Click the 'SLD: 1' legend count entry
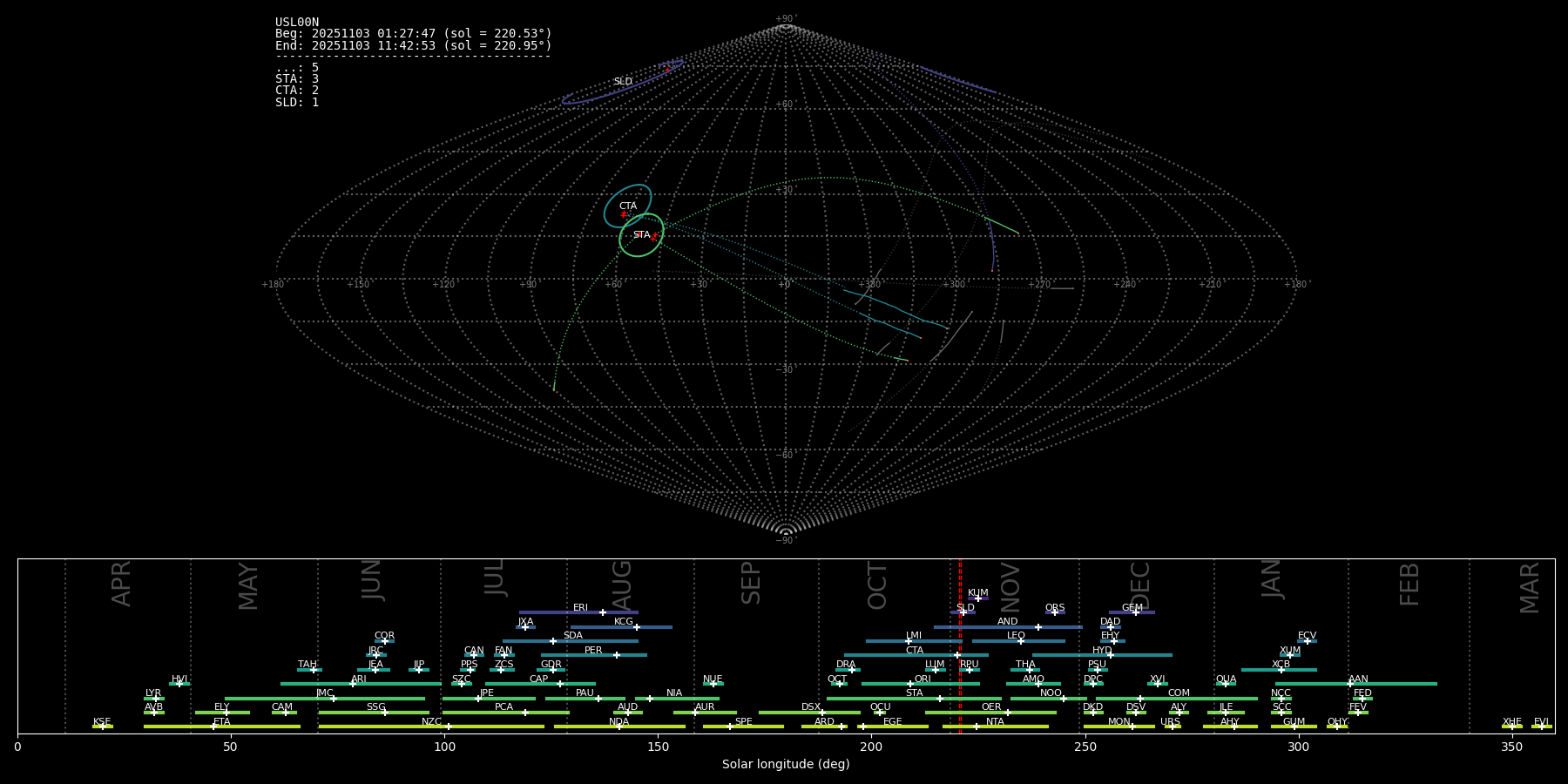This screenshot has width=1568, height=784. 297,103
